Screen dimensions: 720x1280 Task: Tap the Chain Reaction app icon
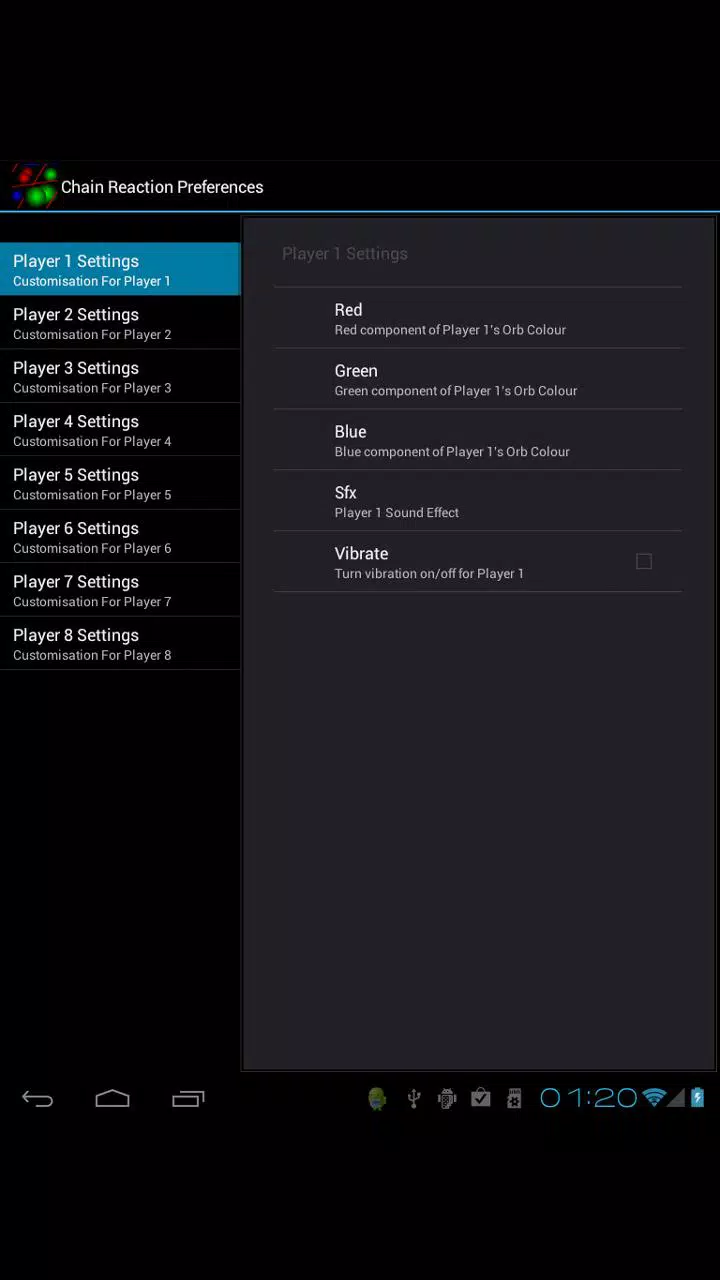[34, 187]
